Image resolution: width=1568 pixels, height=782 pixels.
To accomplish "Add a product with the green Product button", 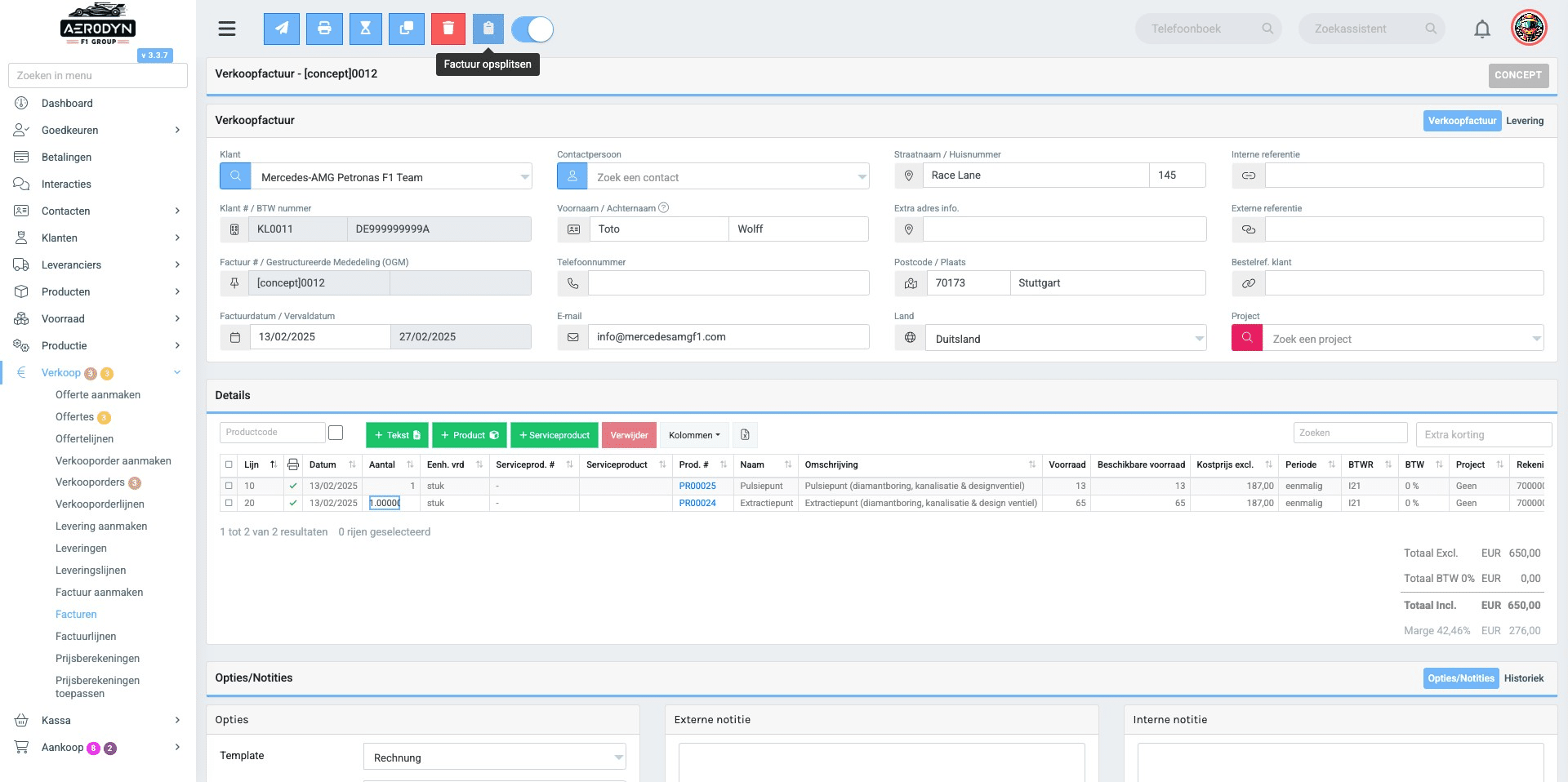I will pyautogui.click(x=470, y=435).
